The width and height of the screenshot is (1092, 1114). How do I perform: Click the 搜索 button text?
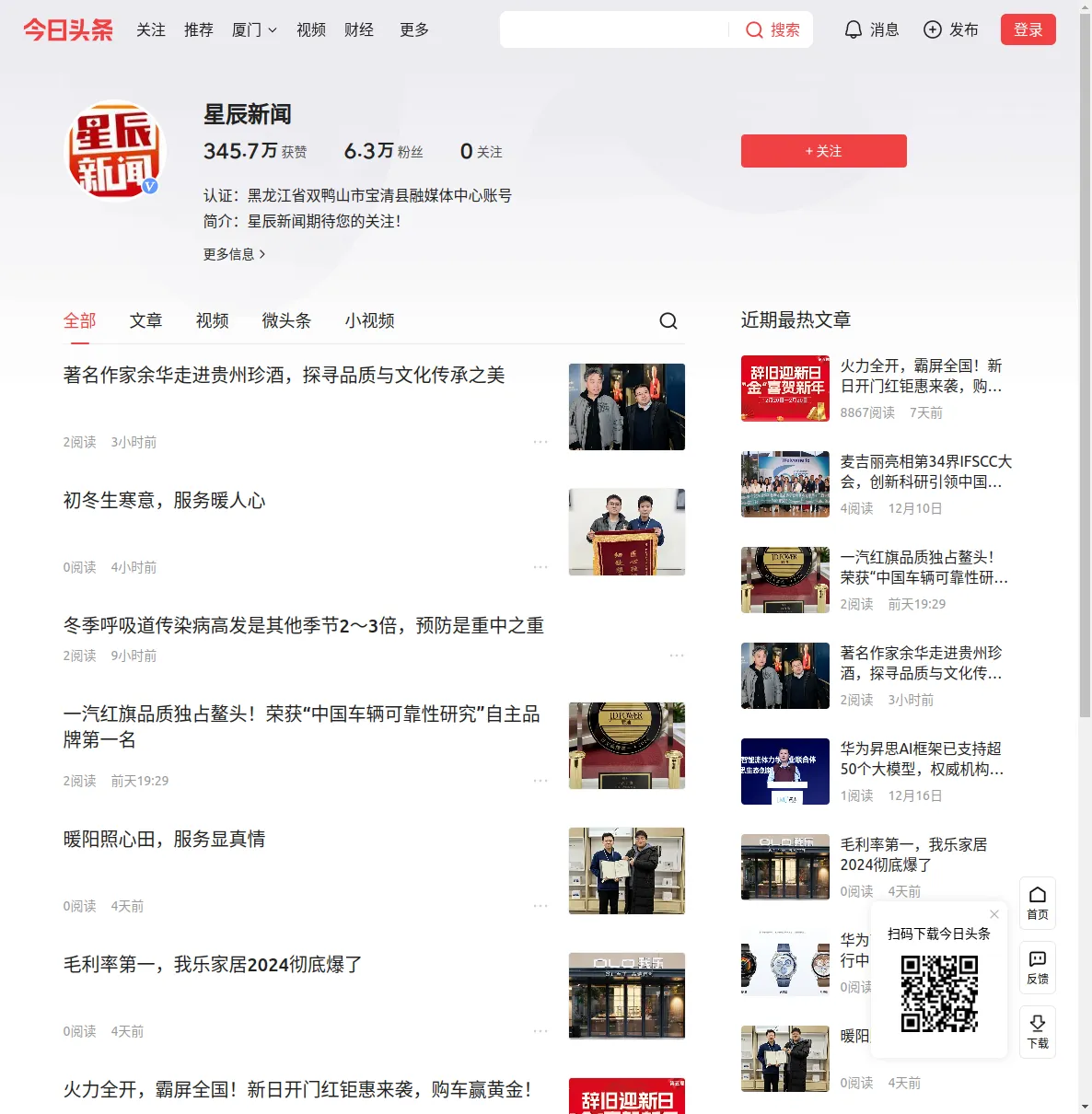785,30
